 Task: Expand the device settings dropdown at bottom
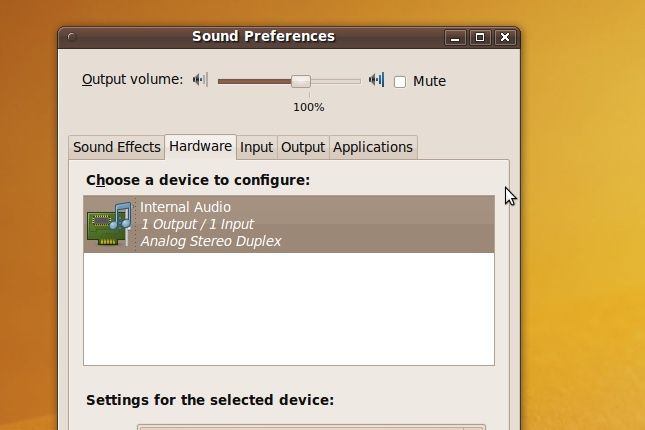pyautogui.click(x=311, y=427)
